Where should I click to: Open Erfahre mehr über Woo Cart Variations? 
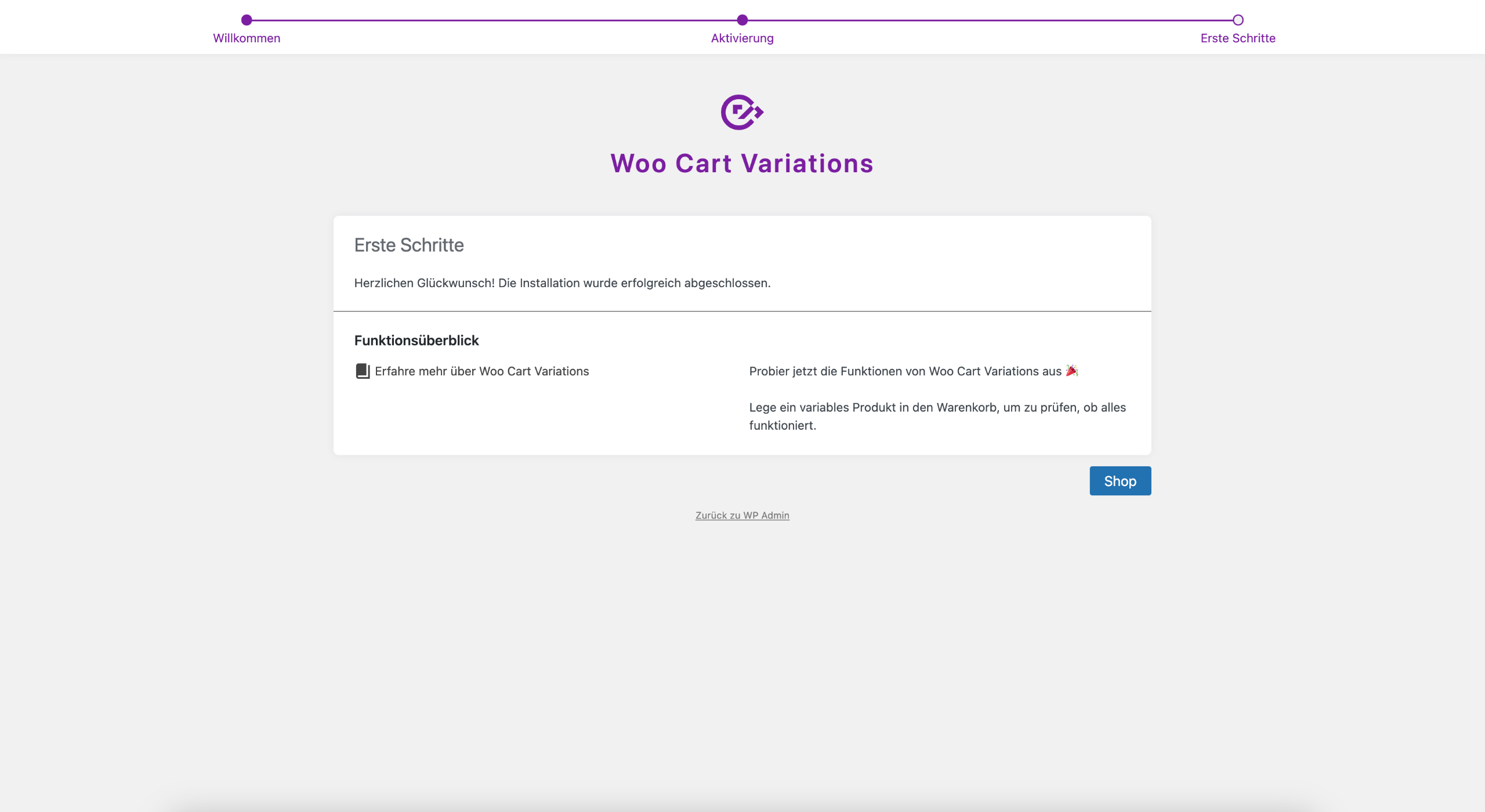[x=481, y=371]
